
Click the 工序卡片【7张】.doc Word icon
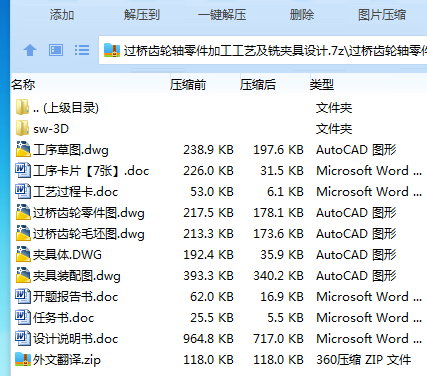(x=23, y=170)
